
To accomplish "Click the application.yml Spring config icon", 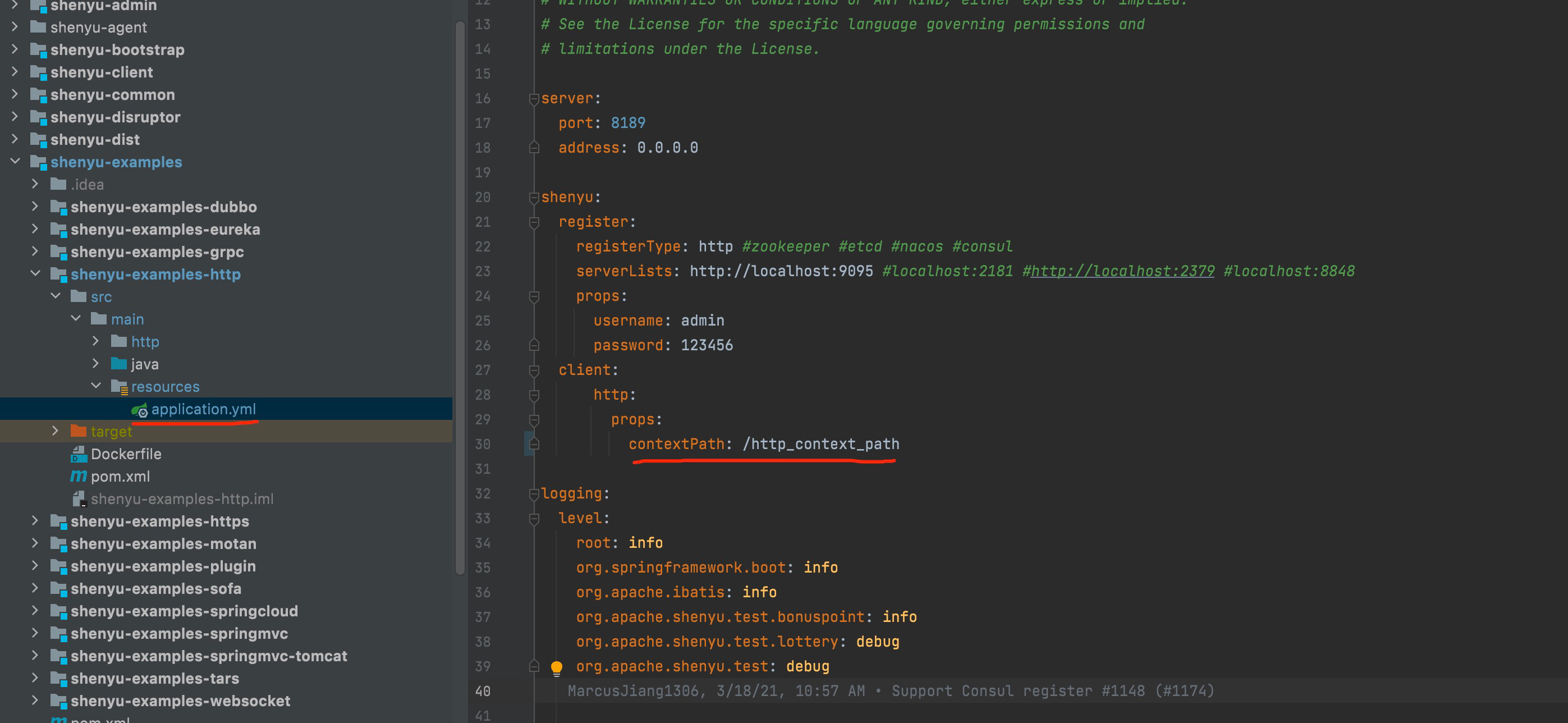I will click(139, 410).
